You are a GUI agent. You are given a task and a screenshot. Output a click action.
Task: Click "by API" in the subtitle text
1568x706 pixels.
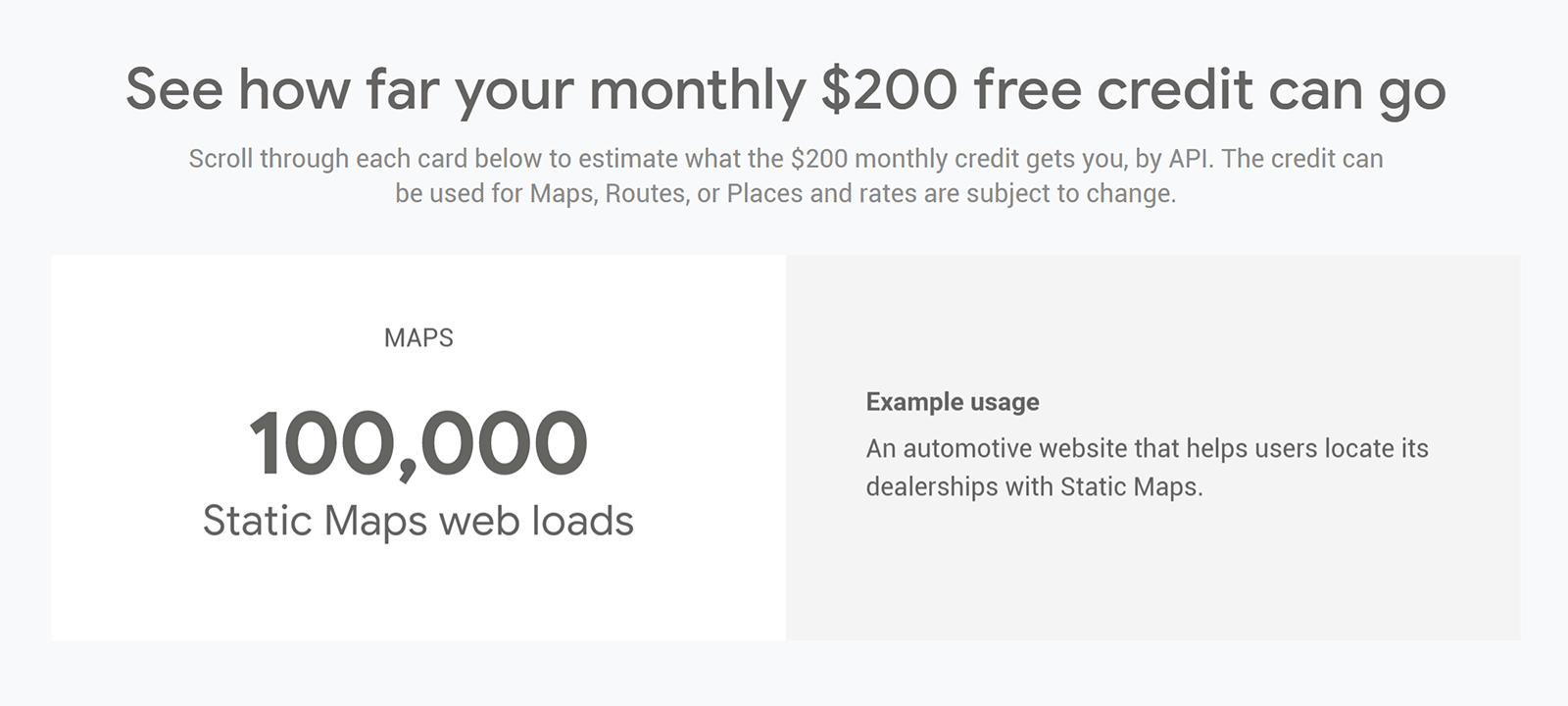tap(1174, 159)
